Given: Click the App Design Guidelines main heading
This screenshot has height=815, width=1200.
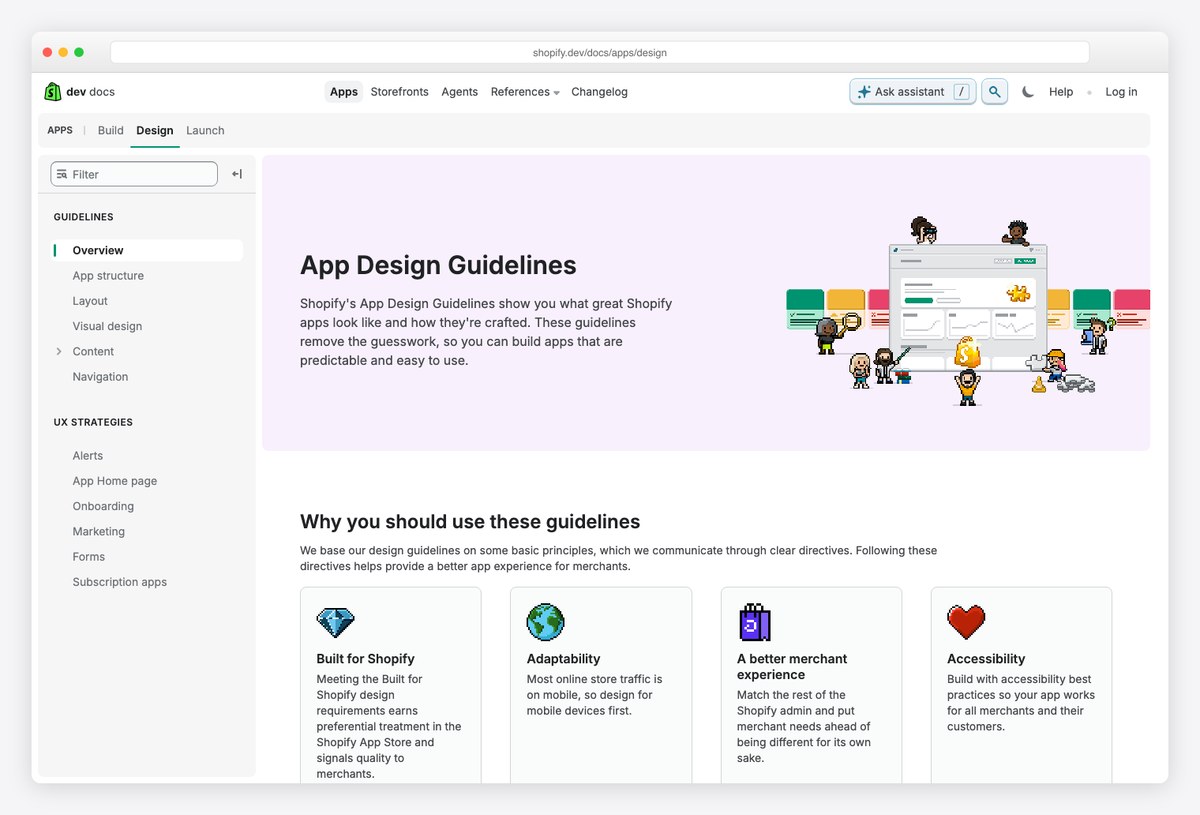Looking at the screenshot, I should (x=438, y=265).
